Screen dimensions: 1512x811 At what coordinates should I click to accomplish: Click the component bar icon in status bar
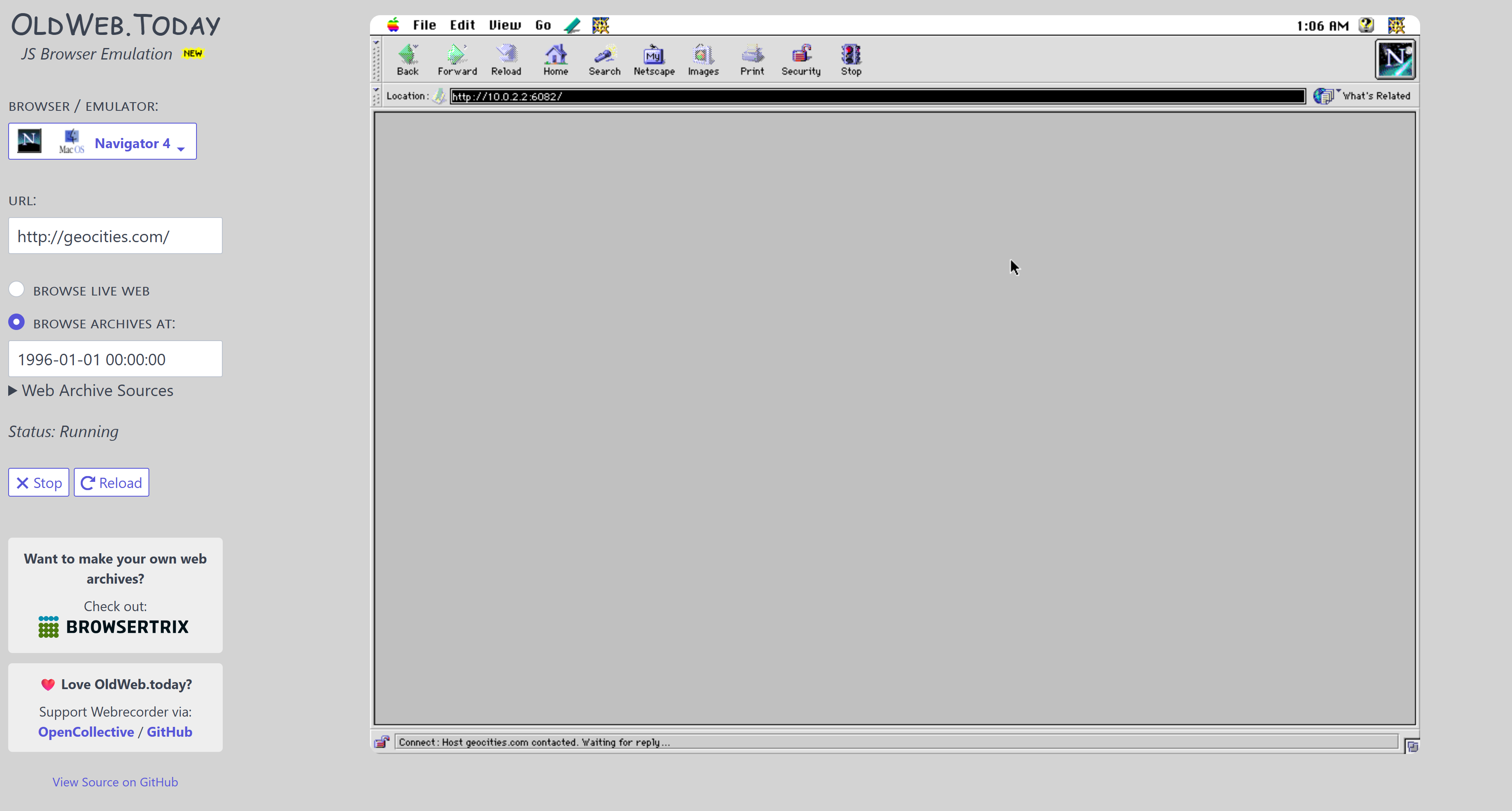[1412, 746]
